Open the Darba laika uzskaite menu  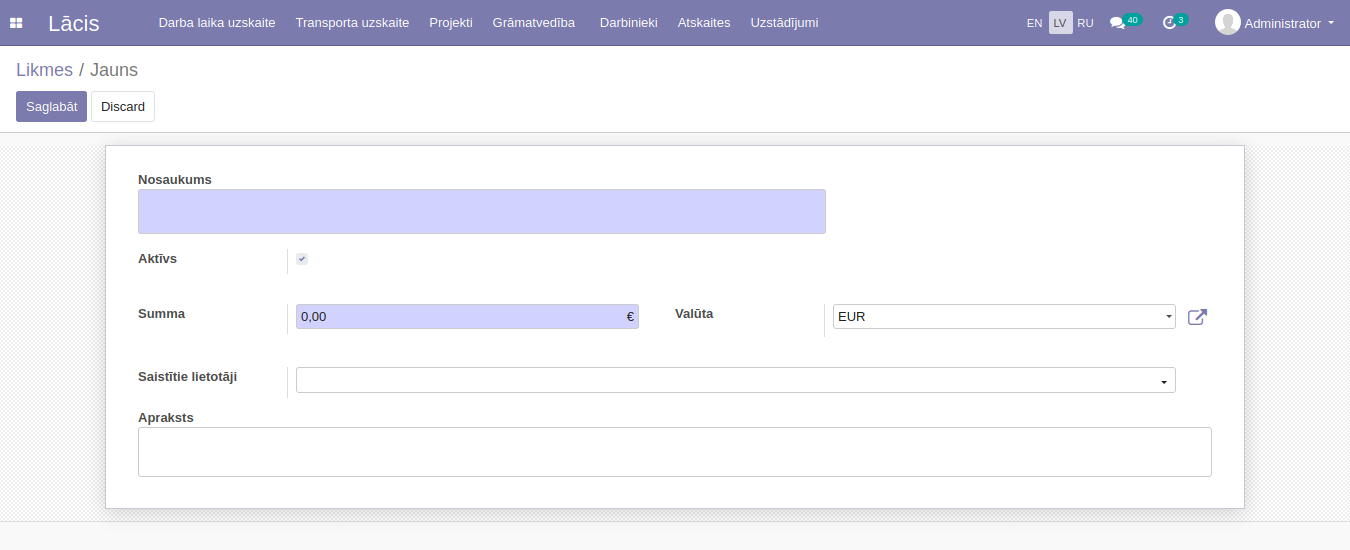(216, 23)
